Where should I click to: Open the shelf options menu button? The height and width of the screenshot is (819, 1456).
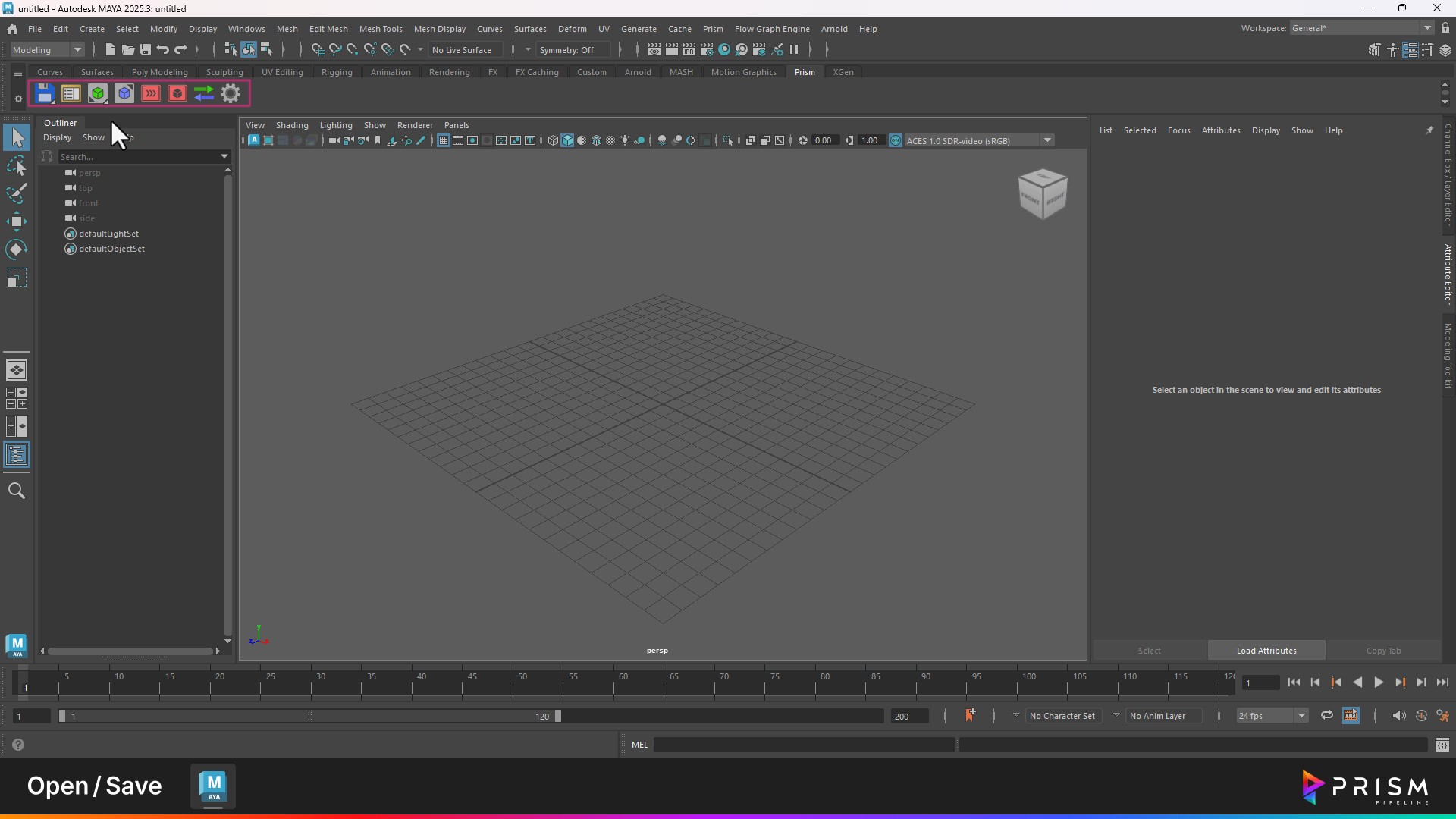(18, 99)
